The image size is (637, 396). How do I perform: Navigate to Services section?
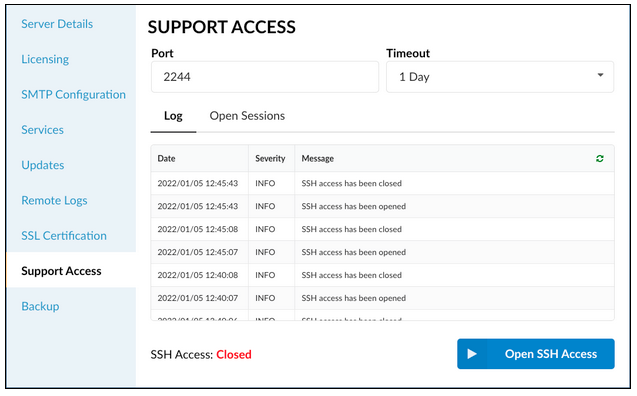[x=42, y=130]
